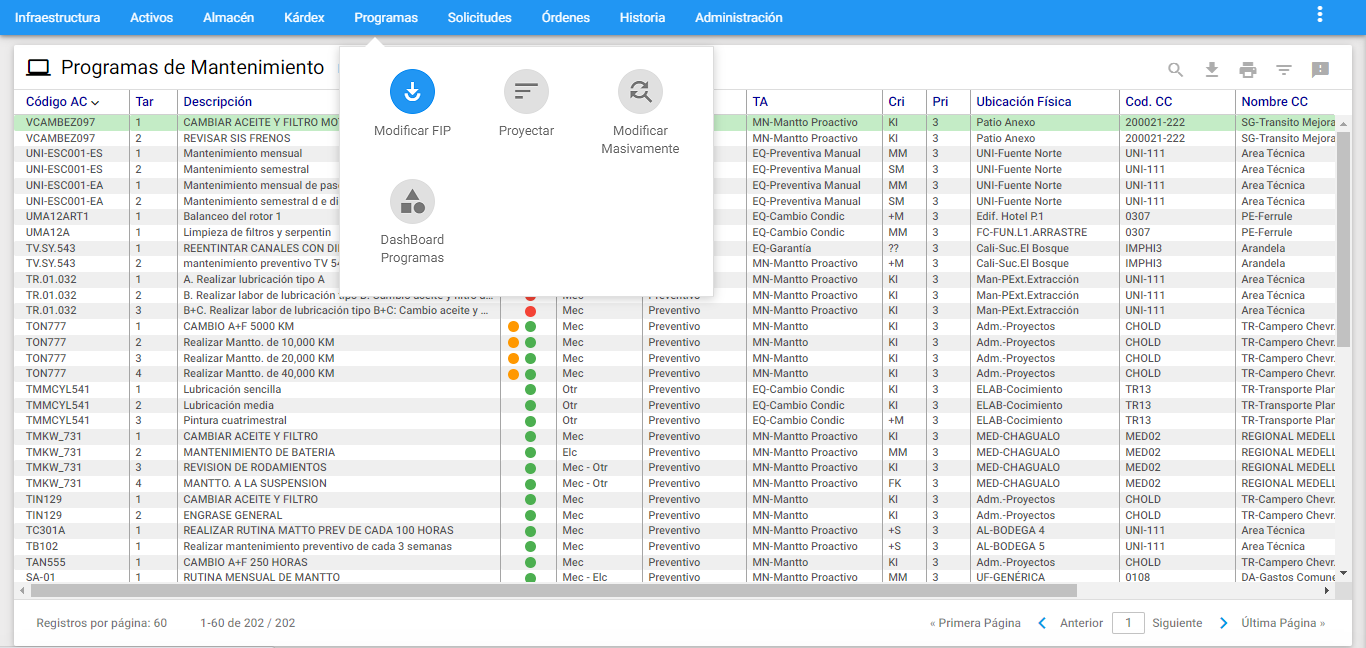Select row REVISAR SIS FRENOS
The height and width of the screenshot is (648, 1366).
[676, 138]
